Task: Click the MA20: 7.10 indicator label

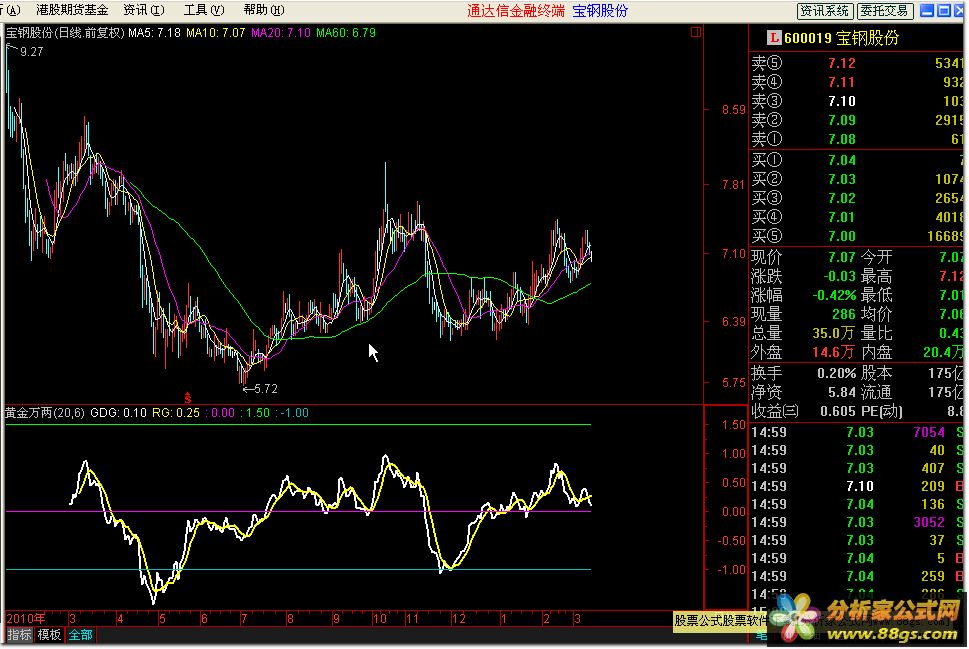Action: click(x=281, y=33)
